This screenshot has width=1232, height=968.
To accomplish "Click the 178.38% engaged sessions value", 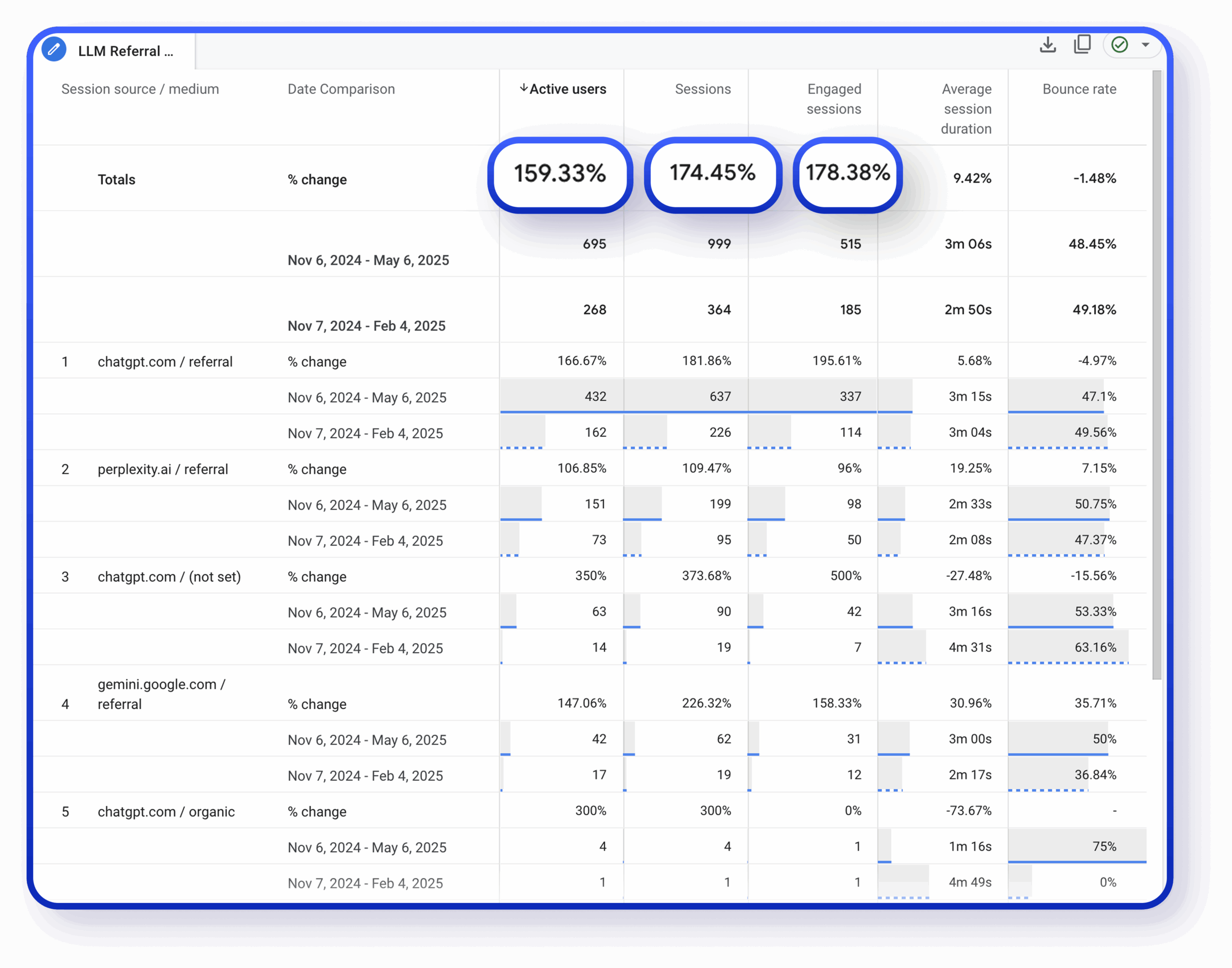I will [x=847, y=173].
